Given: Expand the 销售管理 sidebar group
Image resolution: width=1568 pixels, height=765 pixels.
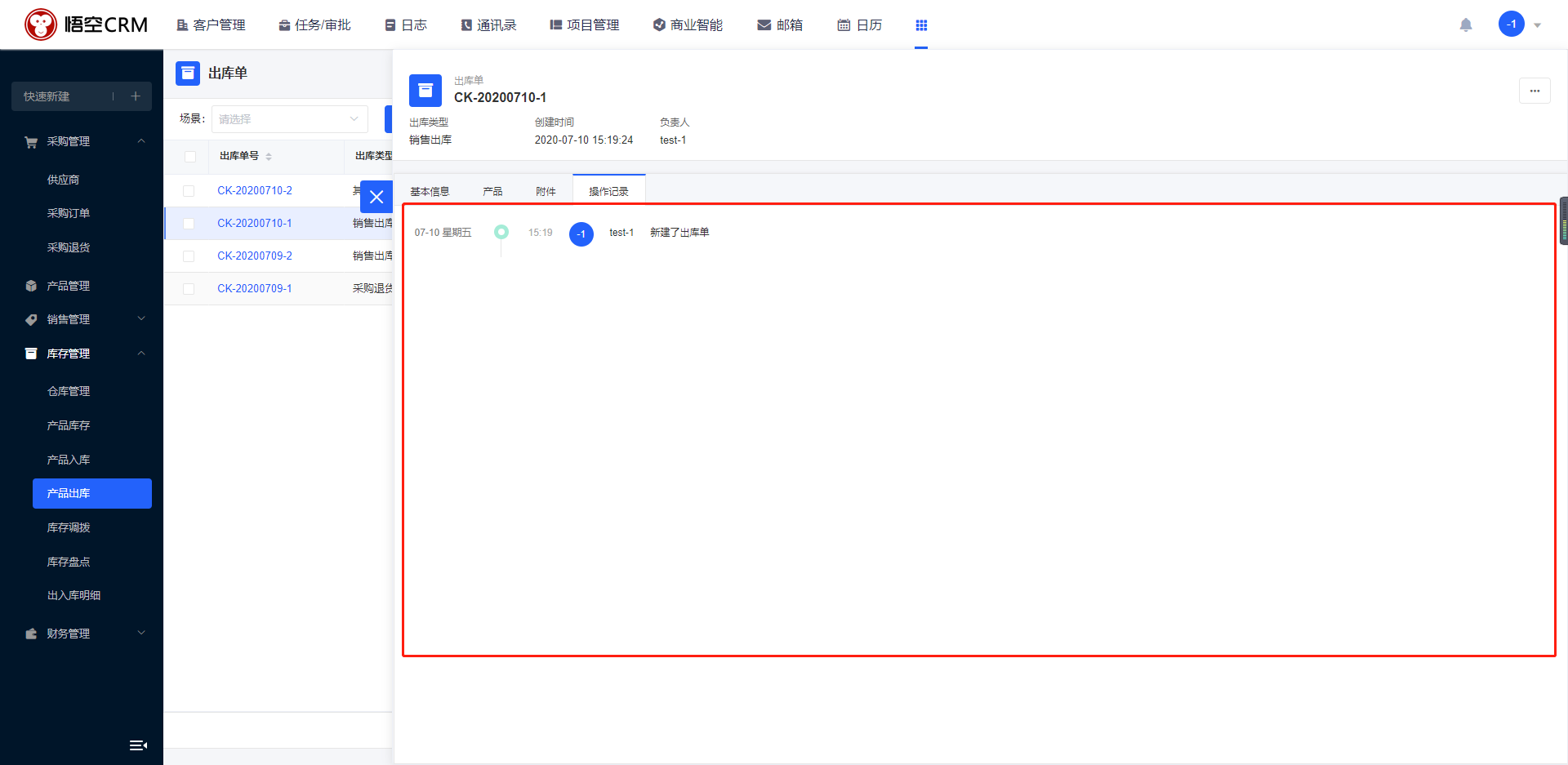Looking at the screenshot, I should click(141, 319).
